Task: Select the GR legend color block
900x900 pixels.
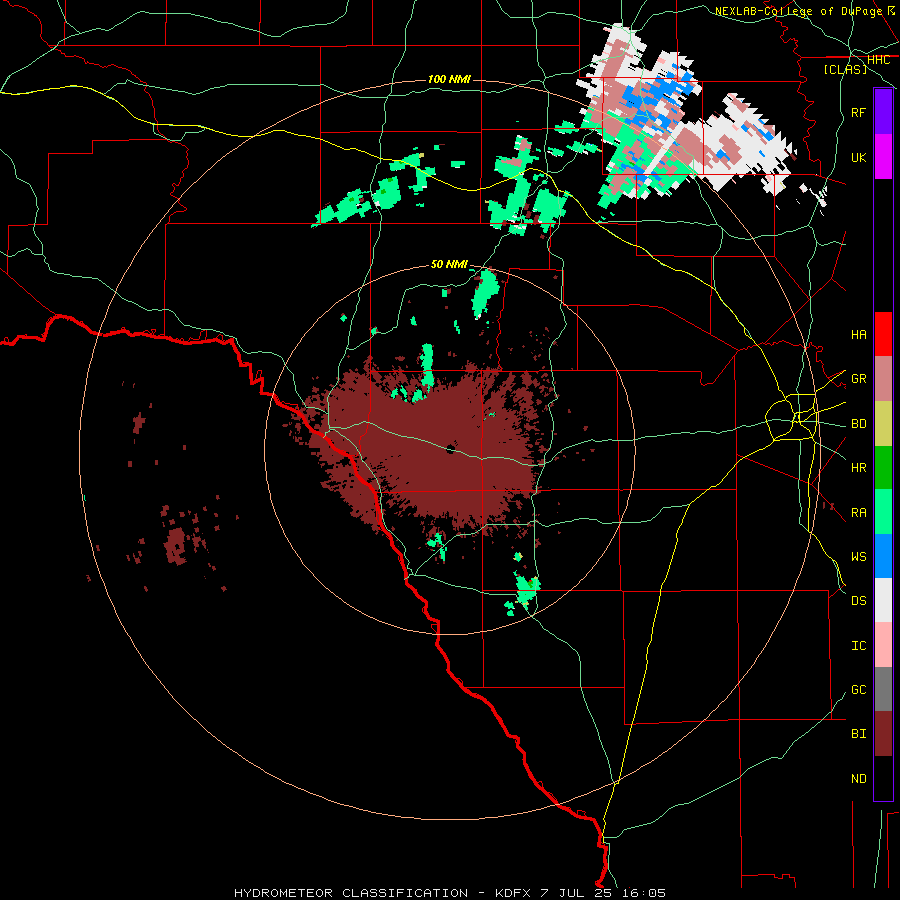Action: coord(883,379)
